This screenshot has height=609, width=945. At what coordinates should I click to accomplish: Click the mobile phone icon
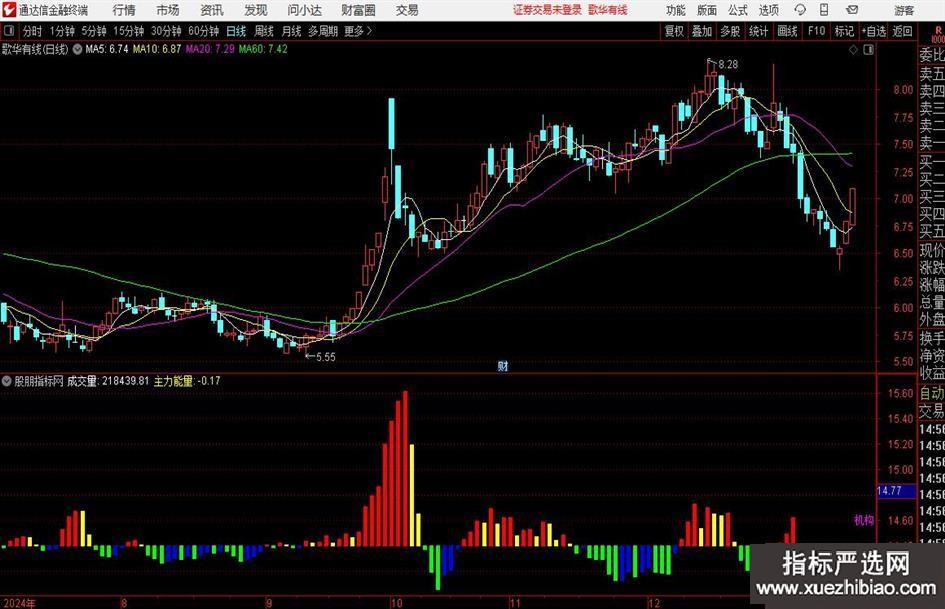click(824, 10)
